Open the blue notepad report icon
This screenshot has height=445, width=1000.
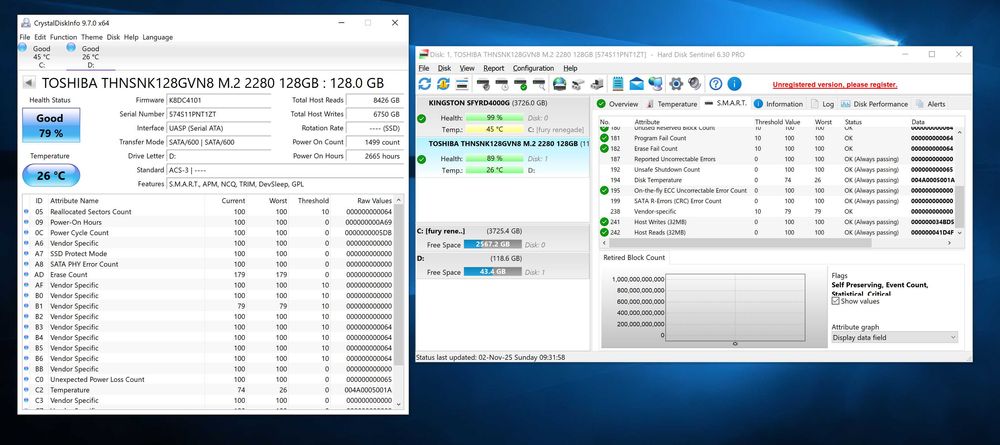click(617, 84)
